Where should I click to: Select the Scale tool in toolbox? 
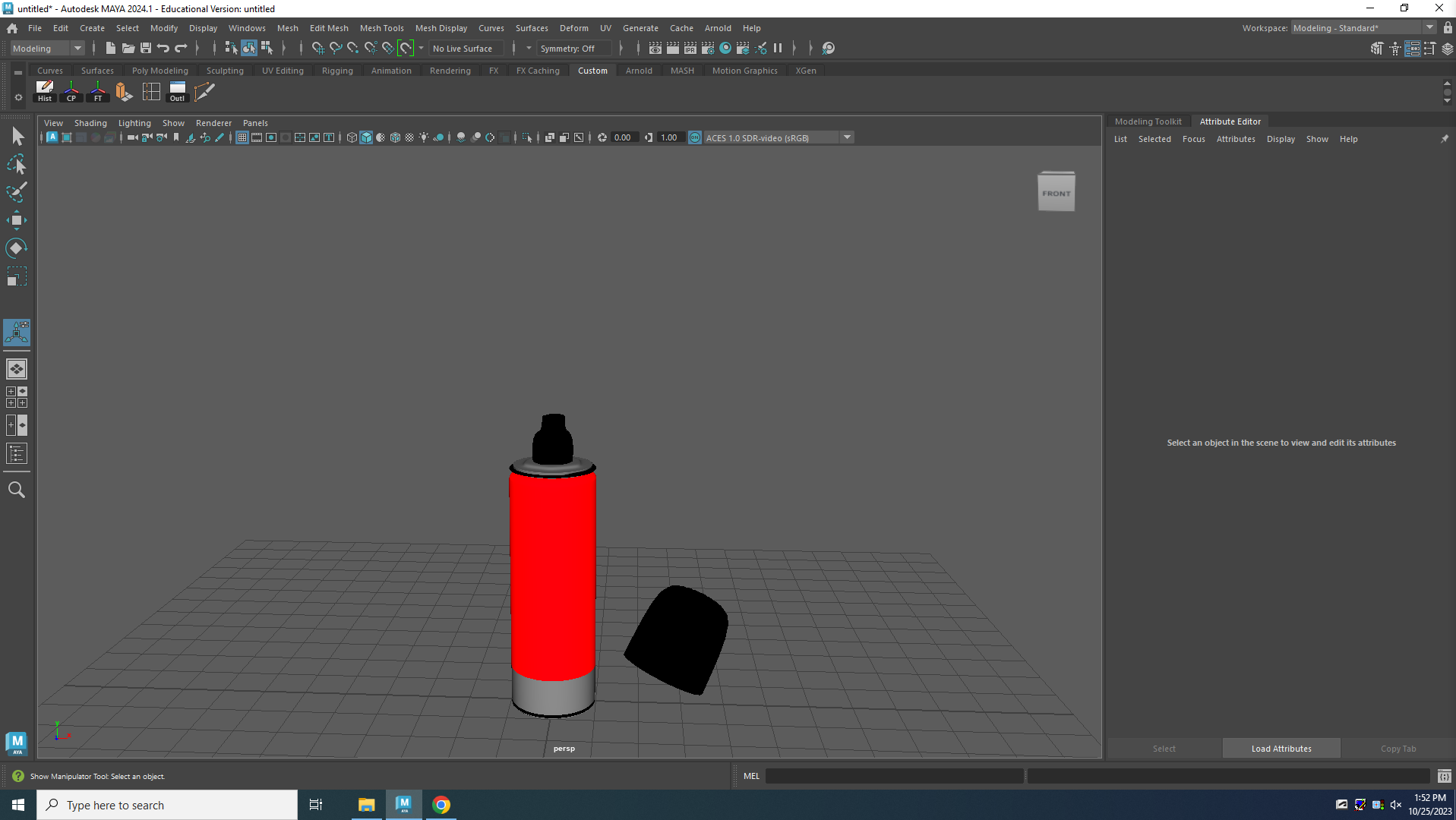pos(17,276)
